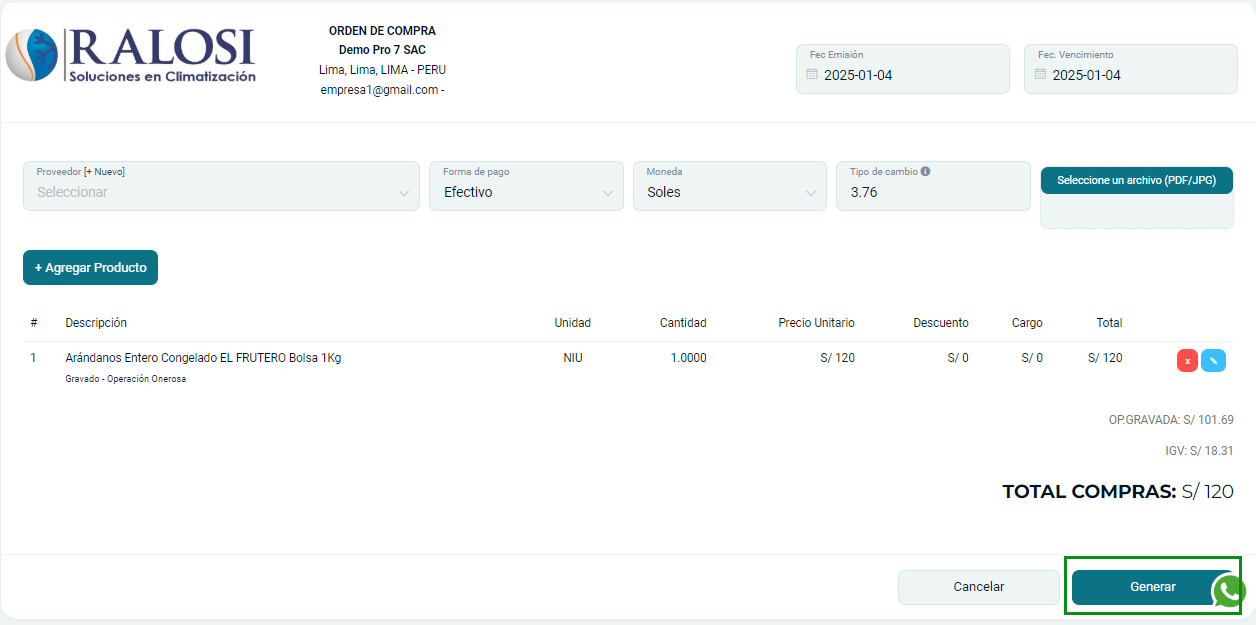Click the [+ Nuevo] supplier link
The width and height of the screenshot is (1256, 625).
[x=104, y=171]
